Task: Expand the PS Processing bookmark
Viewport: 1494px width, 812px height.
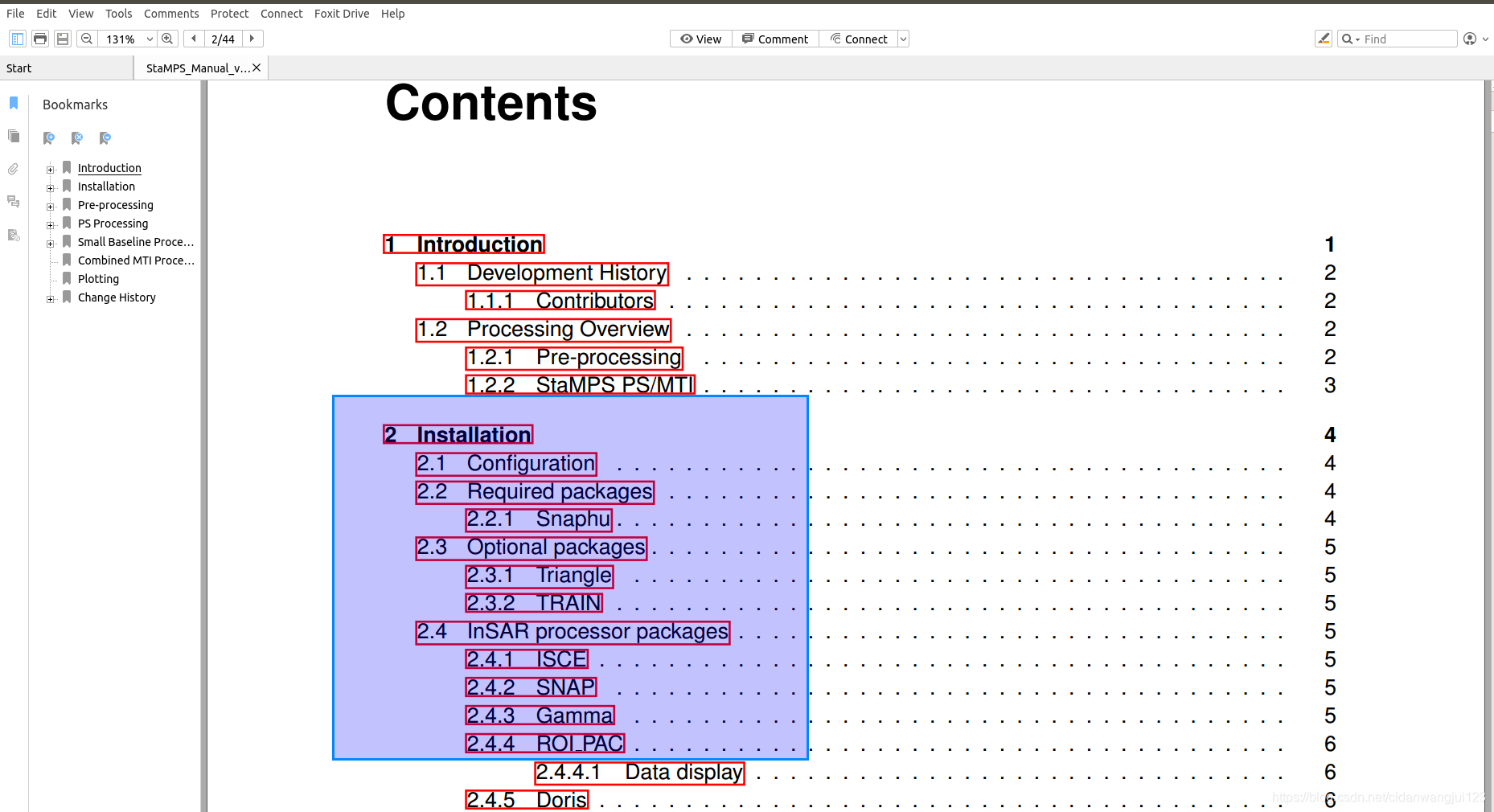Action: click(51, 224)
